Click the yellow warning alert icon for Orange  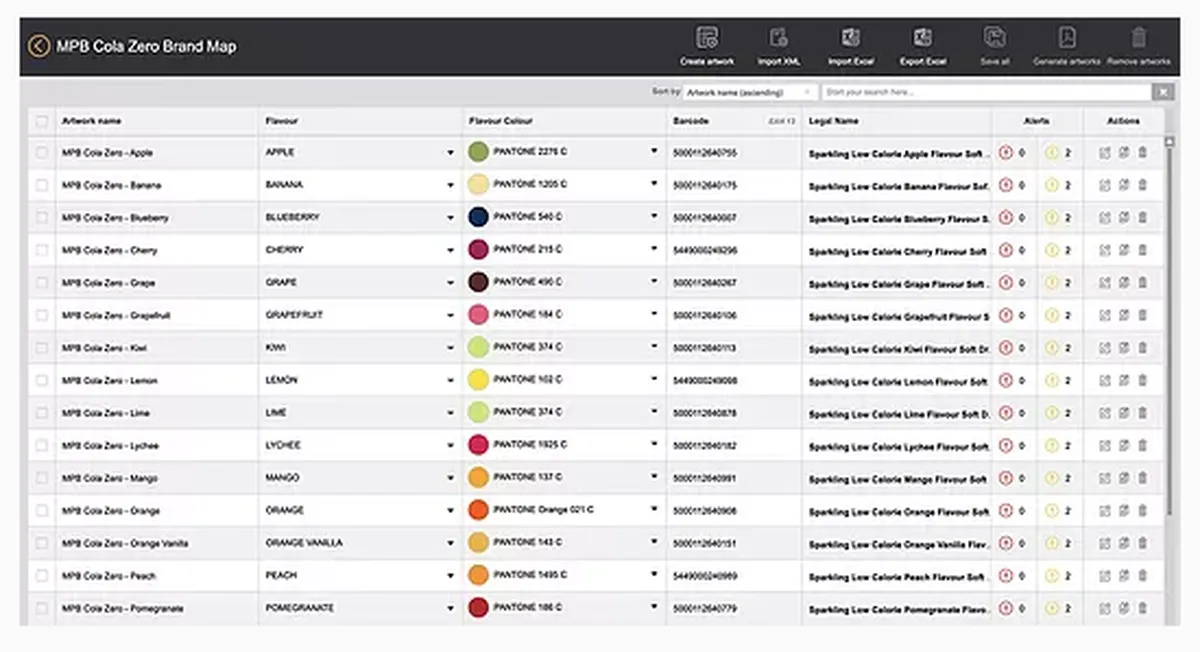(x=1052, y=510)
